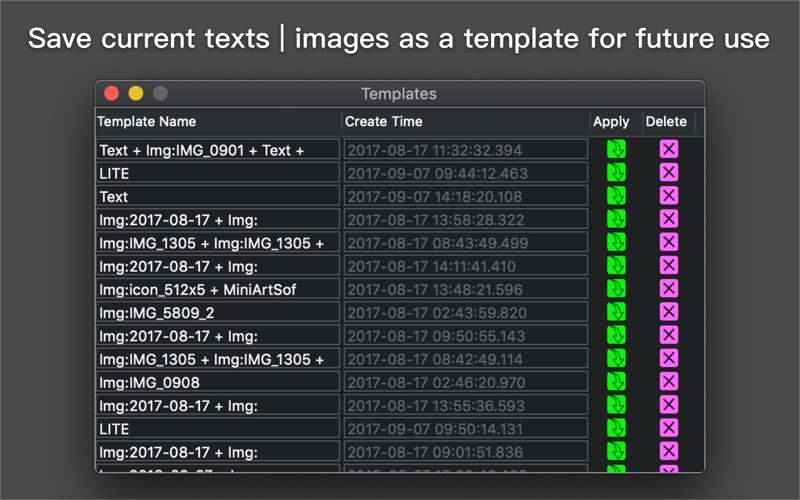Select create time 2017-08-17 11:32:32.394
Image resolution: width=800 pixels, height=500 pixels.
click(466, 149)
